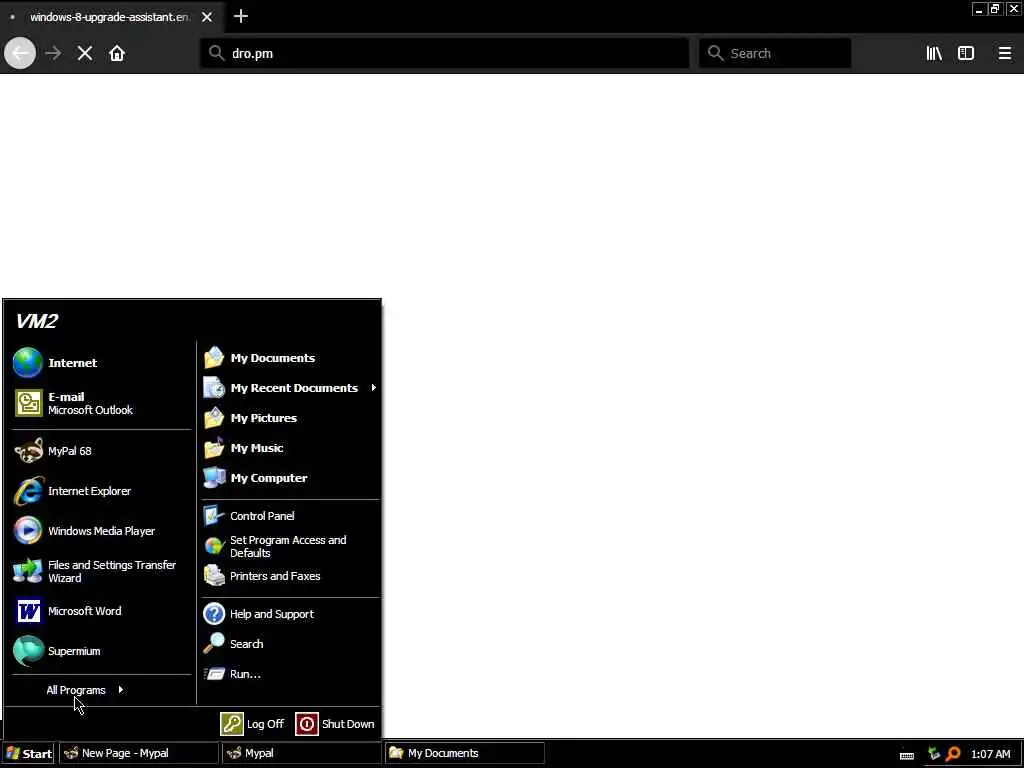This screenshot has width=1024, height=768.
Task: Launch Microsoft Word from Start menu
Action: [101, 611]
